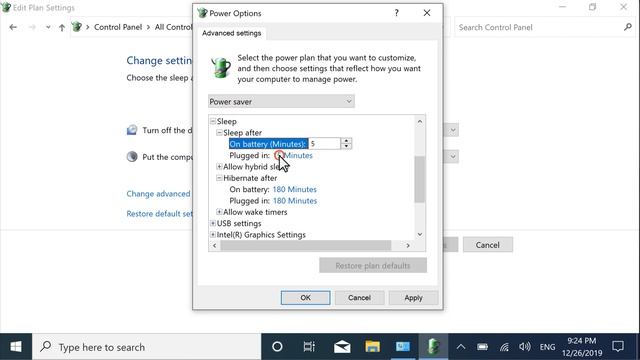
Task: Click Control Panel breadcrumb
Action: coord(118,27)
